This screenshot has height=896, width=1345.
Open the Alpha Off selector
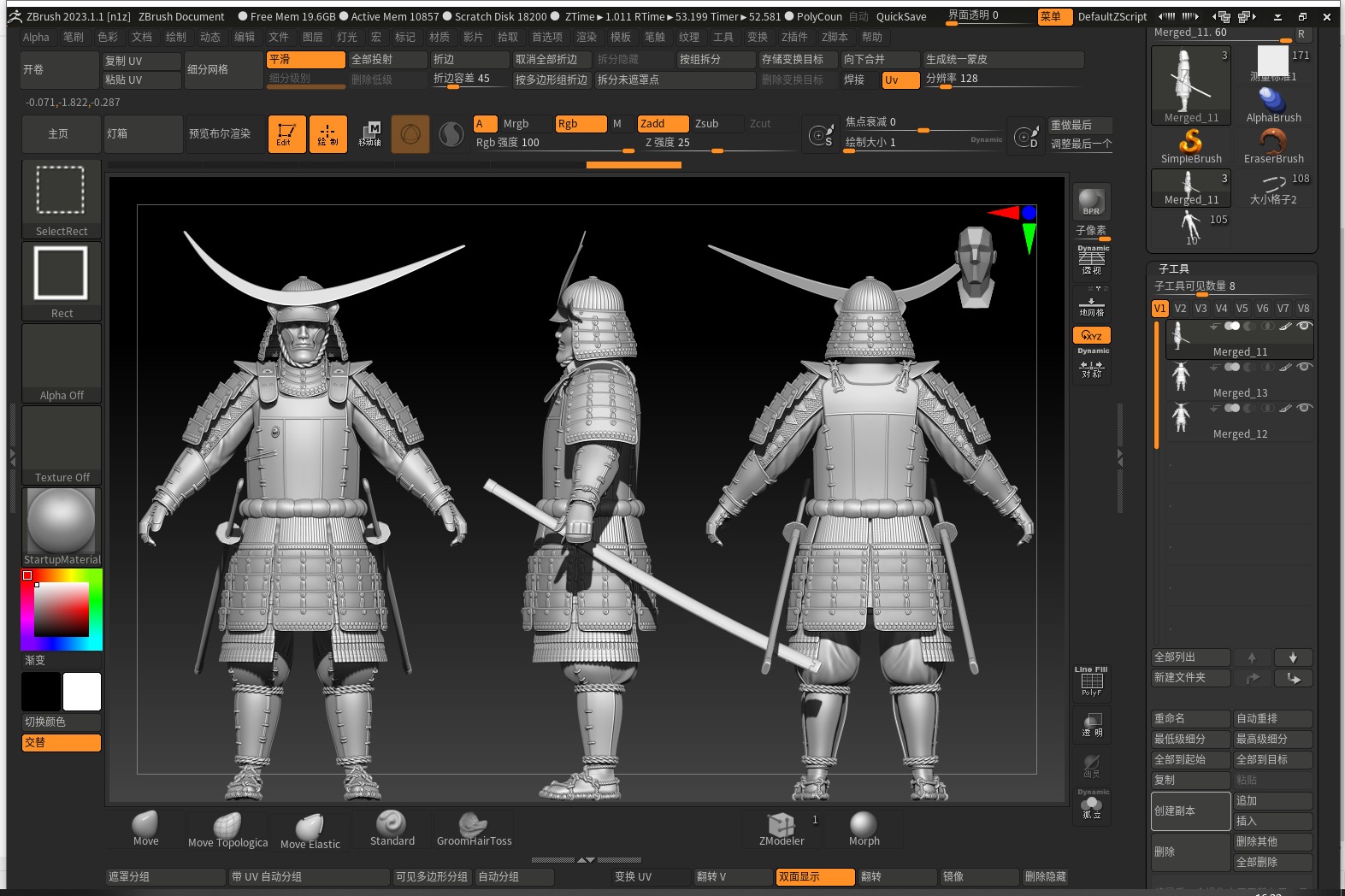[62, 363]
